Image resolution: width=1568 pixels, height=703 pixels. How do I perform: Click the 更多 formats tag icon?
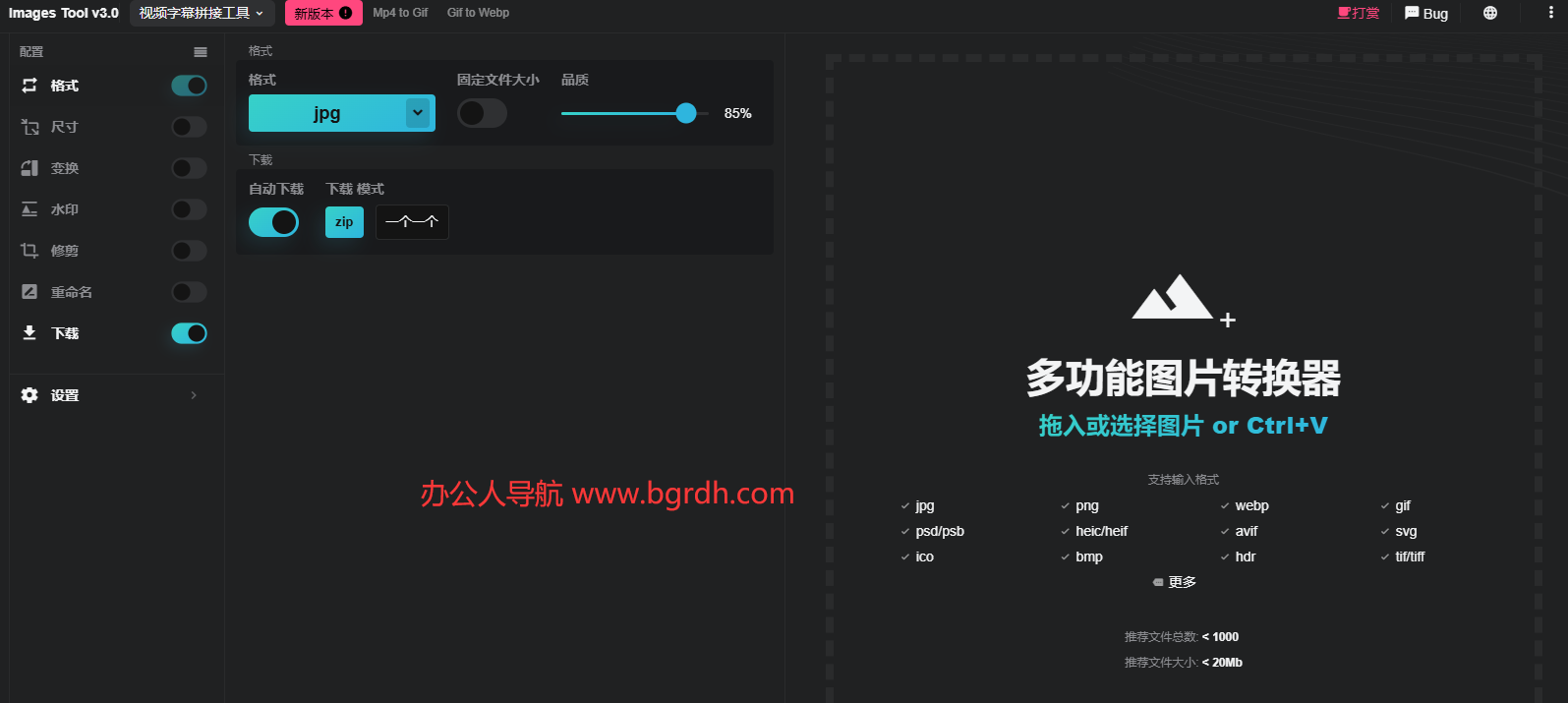click(1158, 582)
